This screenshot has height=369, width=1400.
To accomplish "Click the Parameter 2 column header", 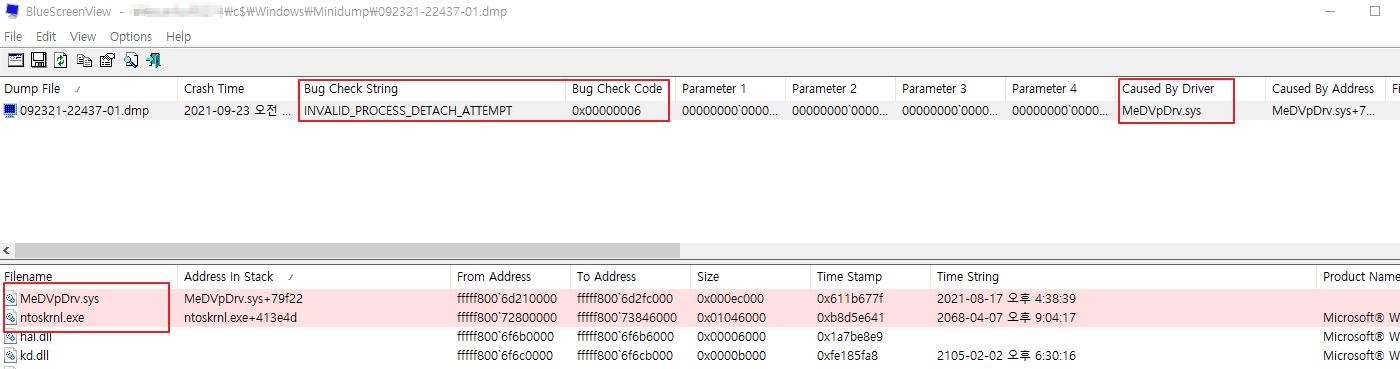I will point(841,89).
